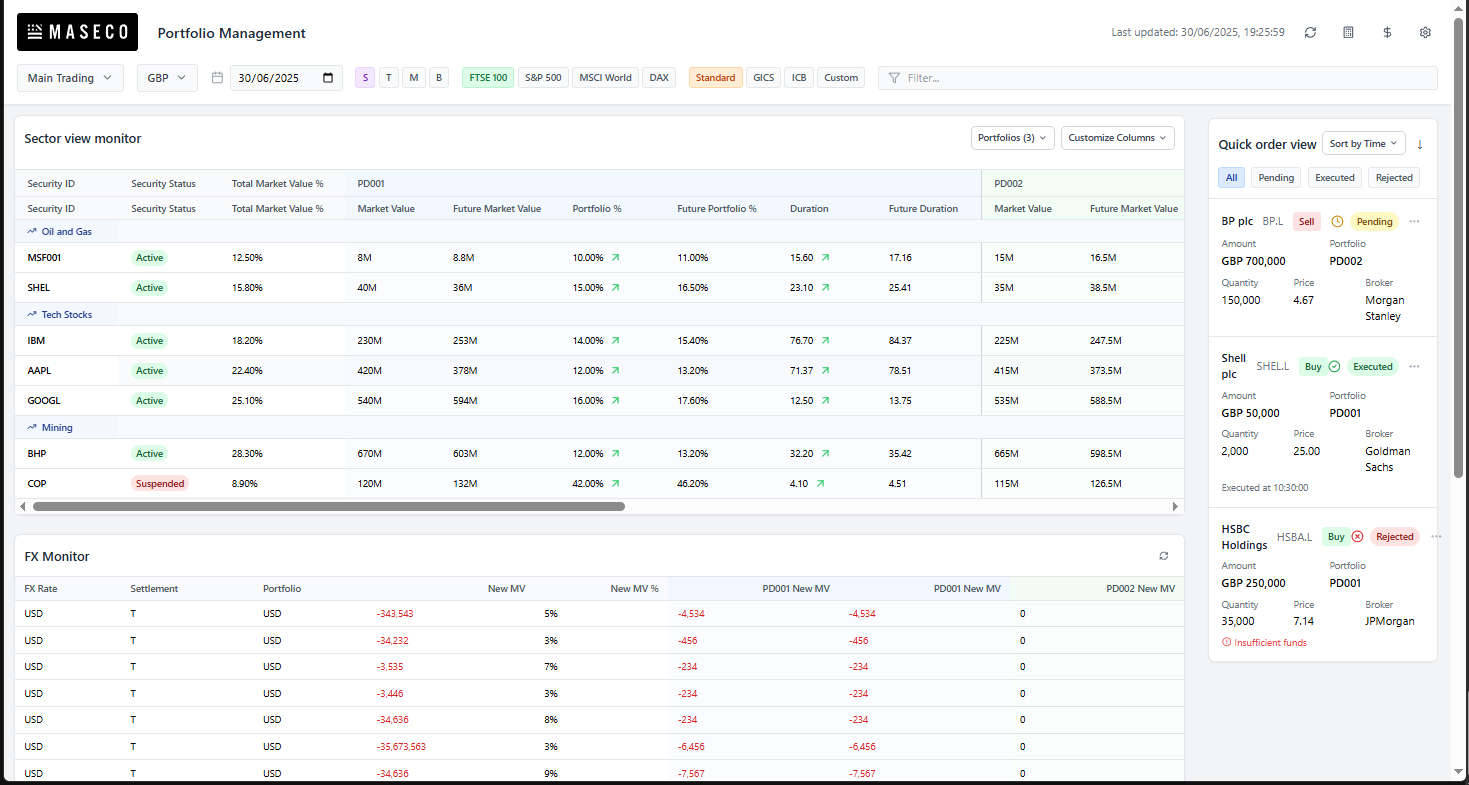Image resolution: width=1469 pixels, height=785 pixels.
Task: Open the Main Trading dropdown
Action: pyautogui.click(x=70, y=77)
